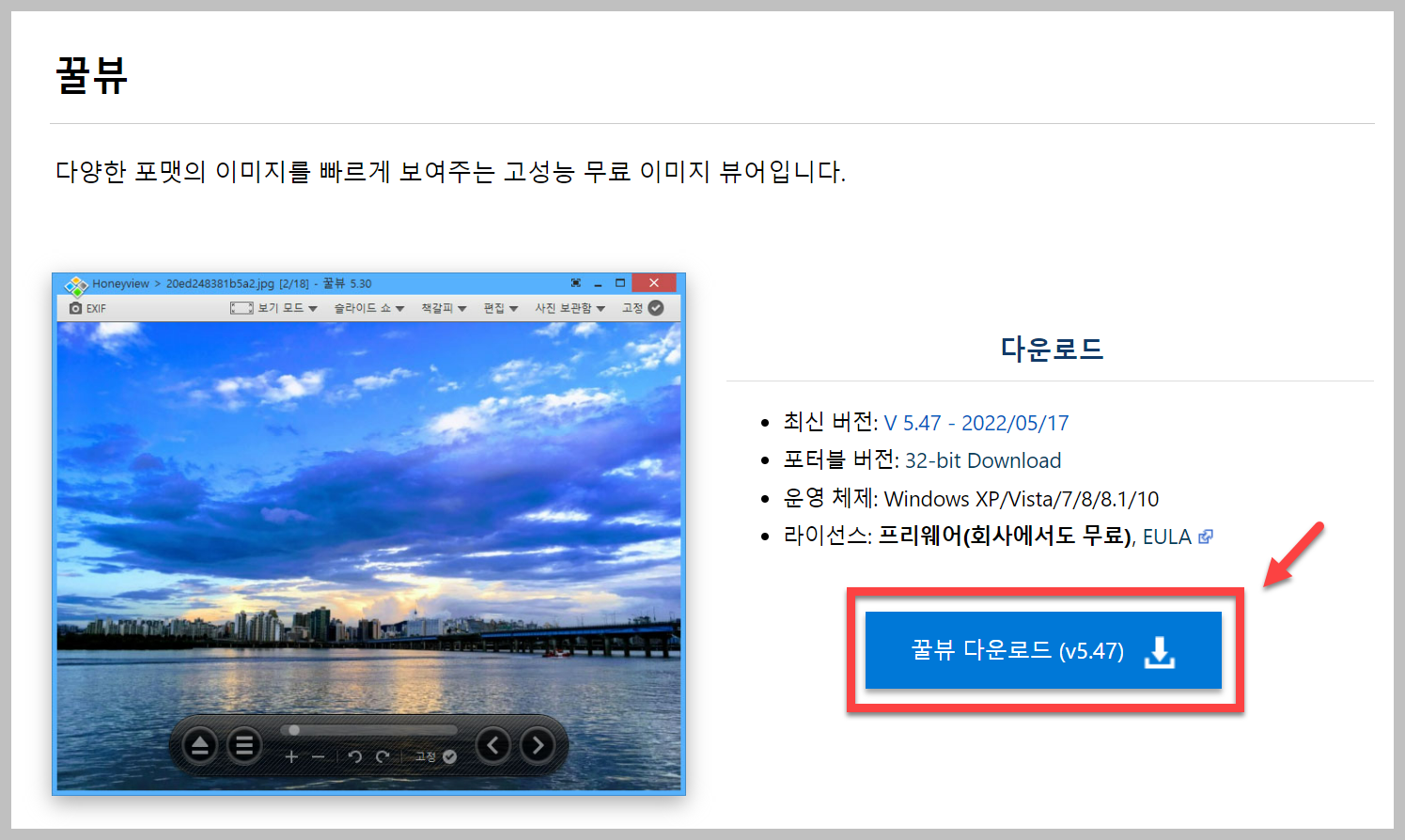
Task: Open the 편집 dropdown menu
Action: [501, 308]
